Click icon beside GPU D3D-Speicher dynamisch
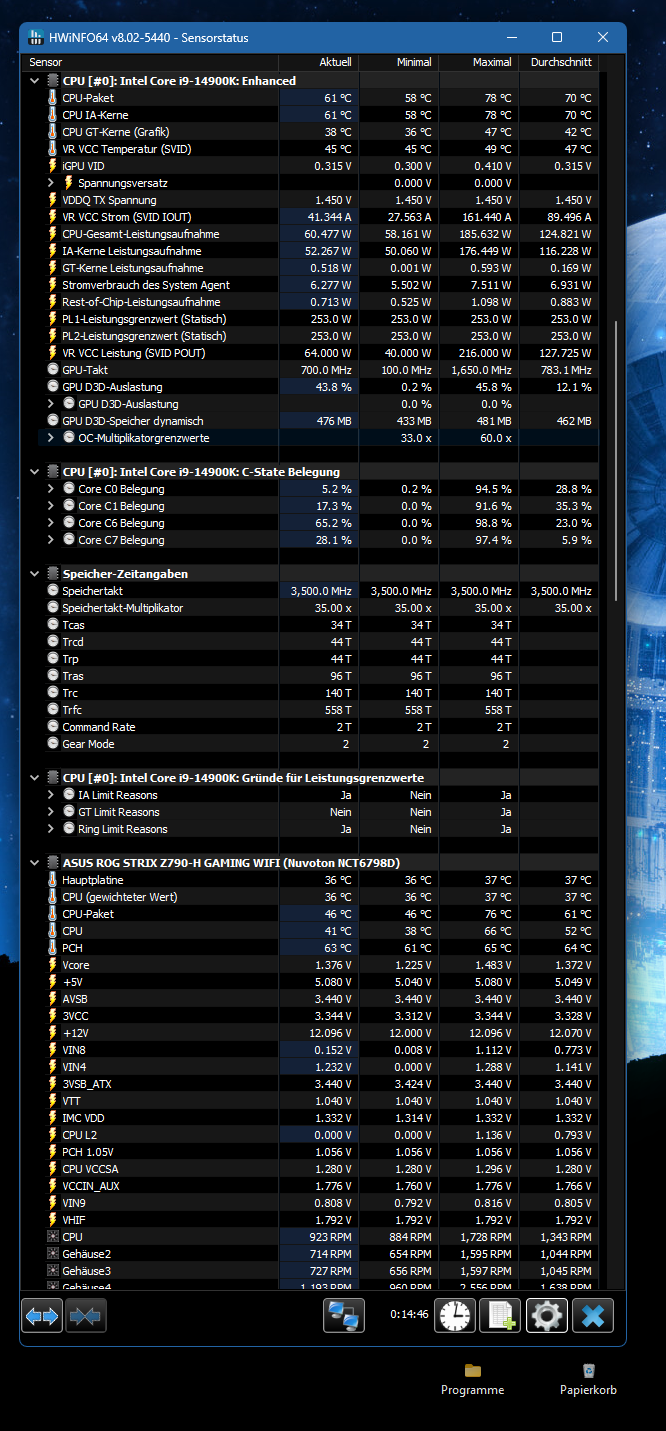Image resolution: width=666 pixels, height=1431 pixels. tap(53, 421)
